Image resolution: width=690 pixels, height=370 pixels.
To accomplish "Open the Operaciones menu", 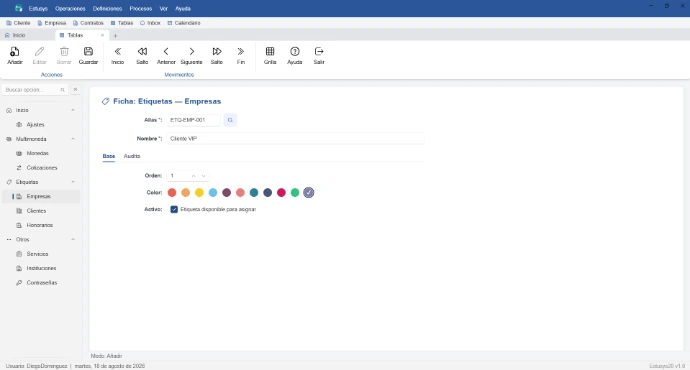I will point(70,9).
